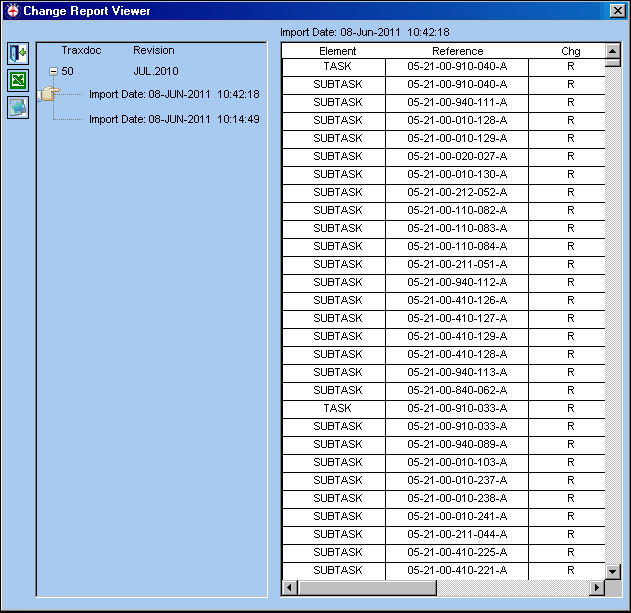Screen dimensions: 631x613
Task: Close the Change Report Viewer window
Action: tap(617, 10)
